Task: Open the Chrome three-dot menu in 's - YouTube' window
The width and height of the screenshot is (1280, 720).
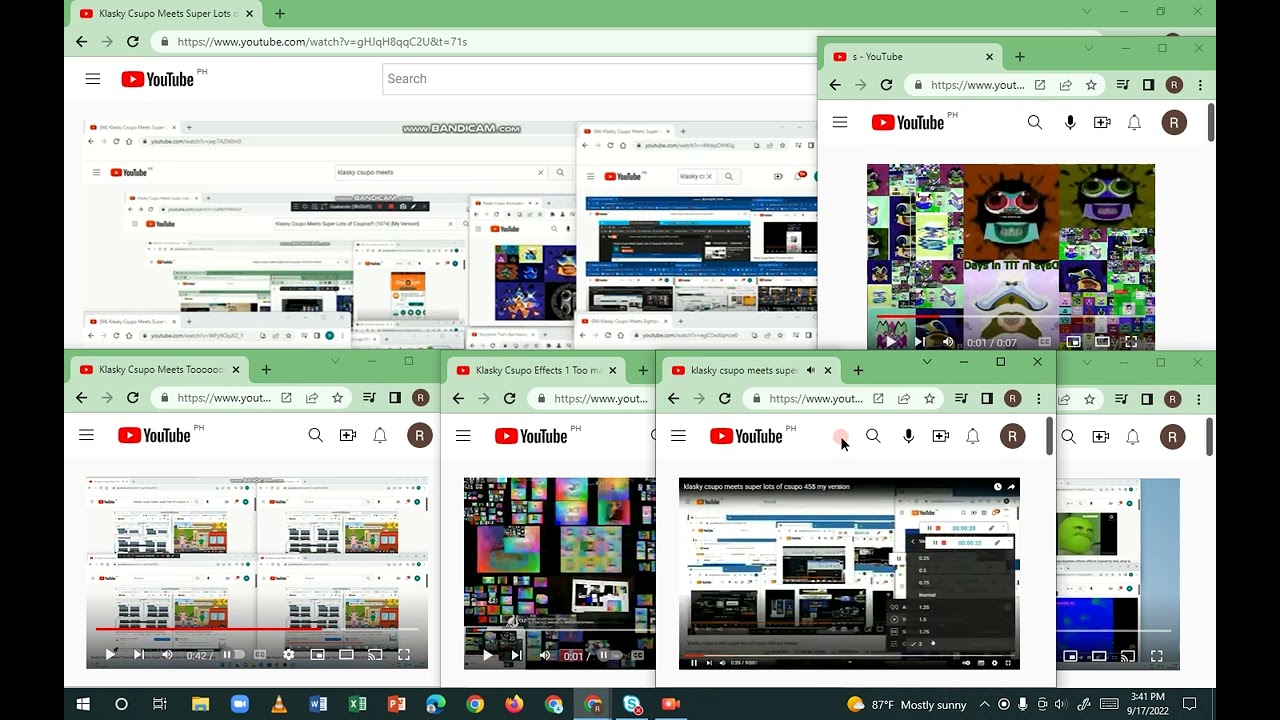Action: [1200, 85]
